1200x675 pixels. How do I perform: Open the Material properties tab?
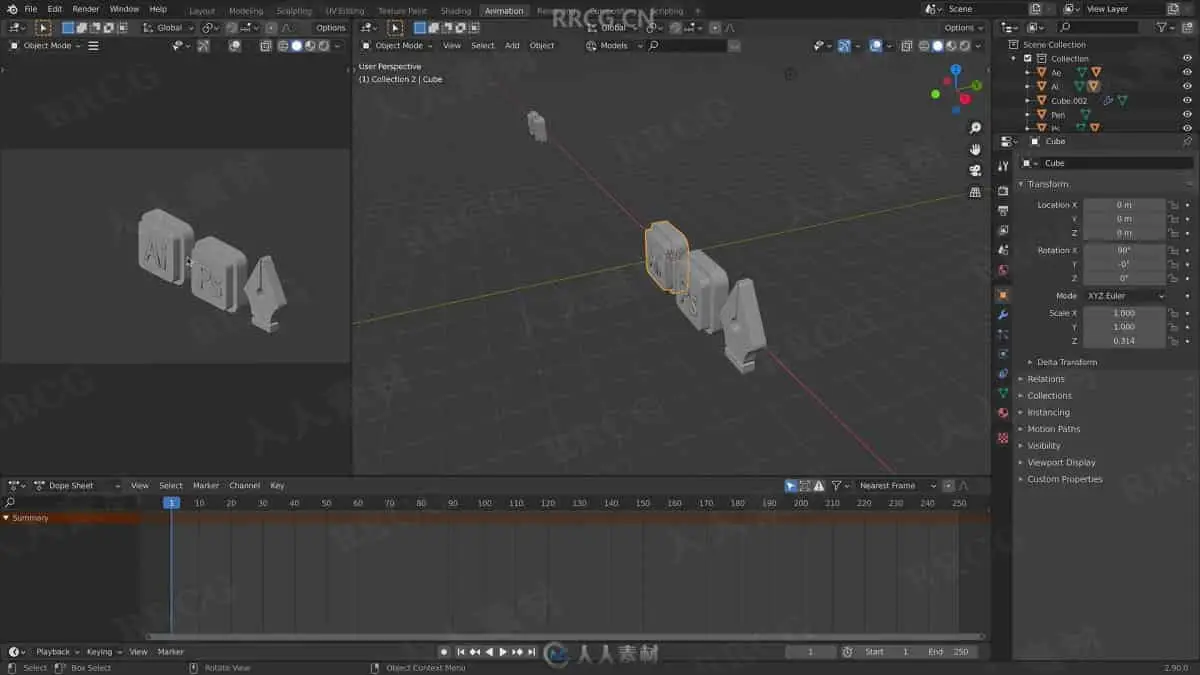[x=1003, y=413]
